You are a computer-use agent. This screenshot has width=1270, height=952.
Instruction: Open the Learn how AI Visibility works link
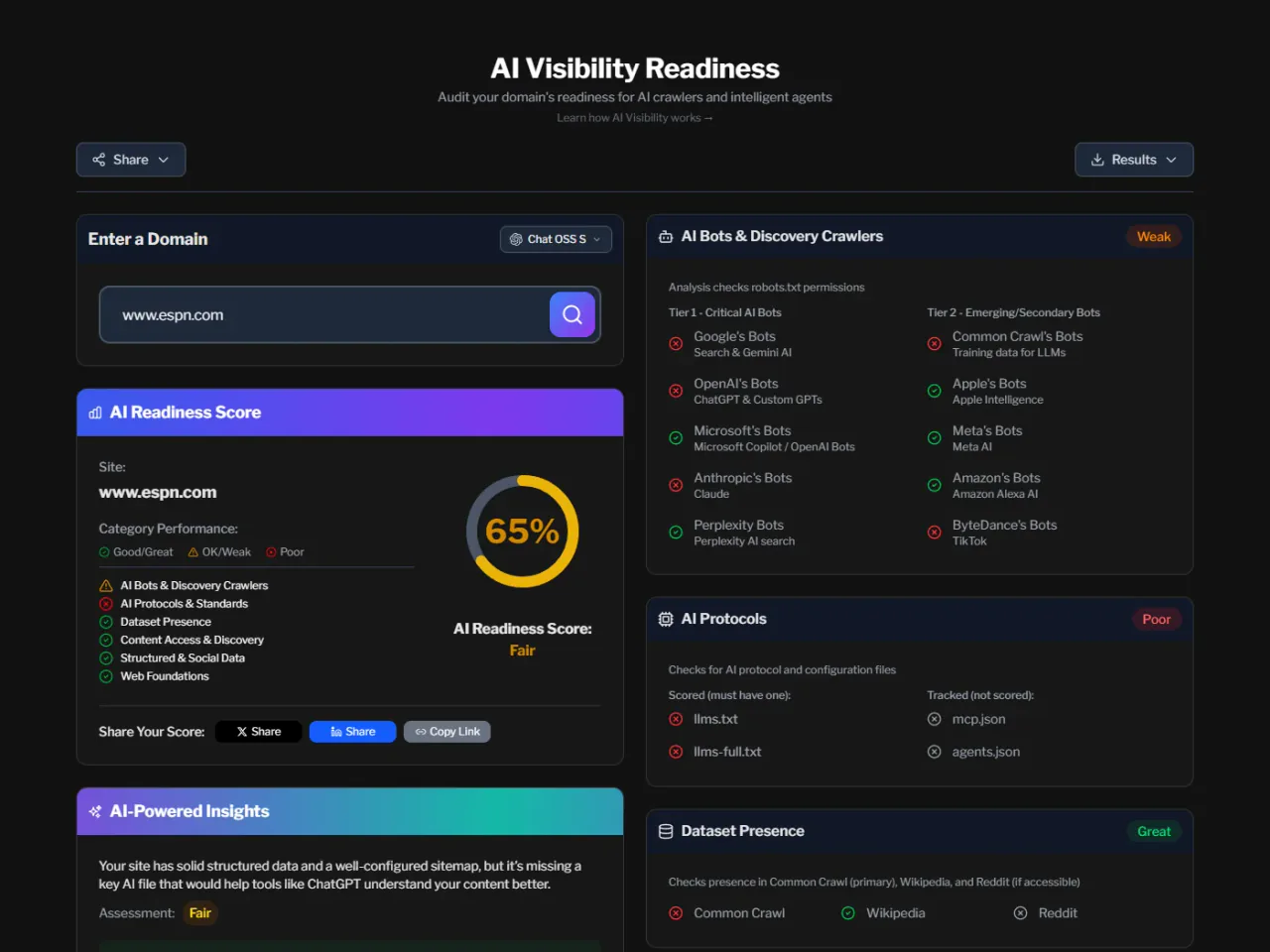(x=634, y=117)
